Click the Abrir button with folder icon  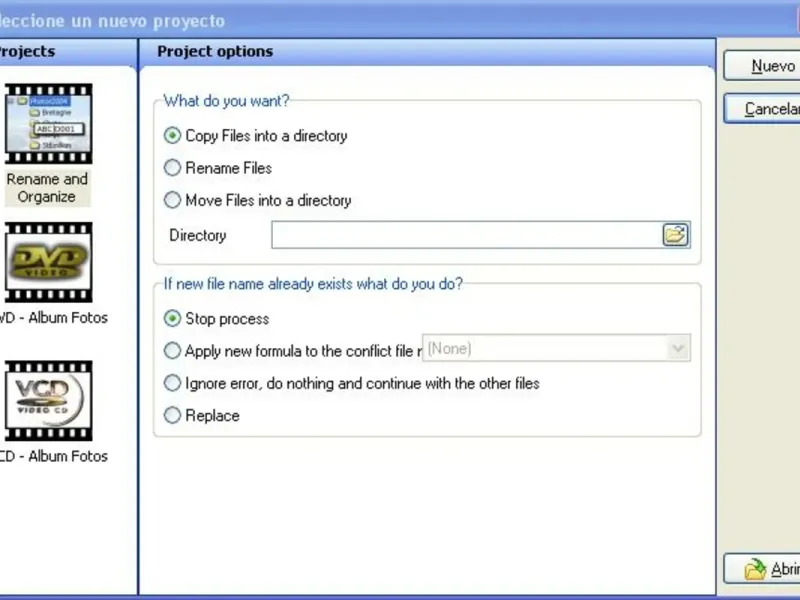click(x=772, y=569)
